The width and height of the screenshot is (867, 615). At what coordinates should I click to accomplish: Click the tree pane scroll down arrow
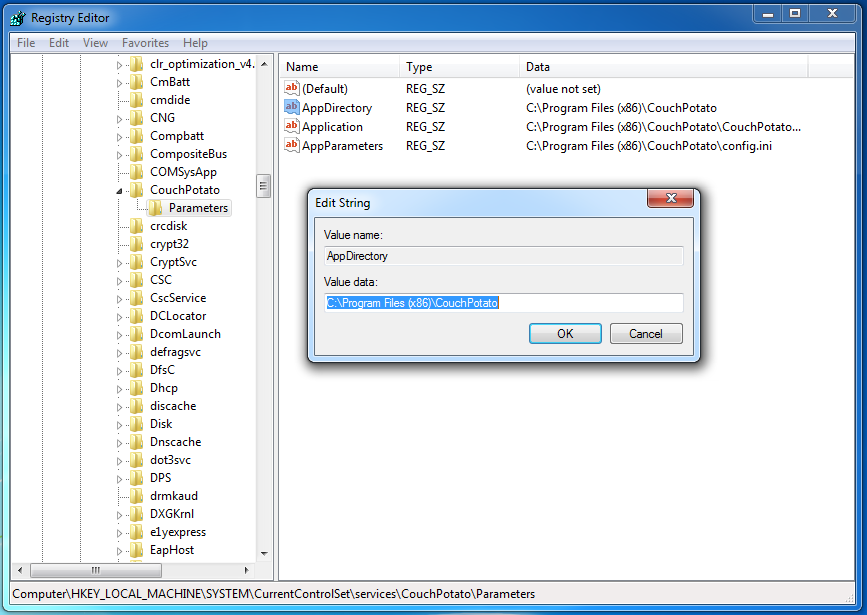[x=264, y=554]
